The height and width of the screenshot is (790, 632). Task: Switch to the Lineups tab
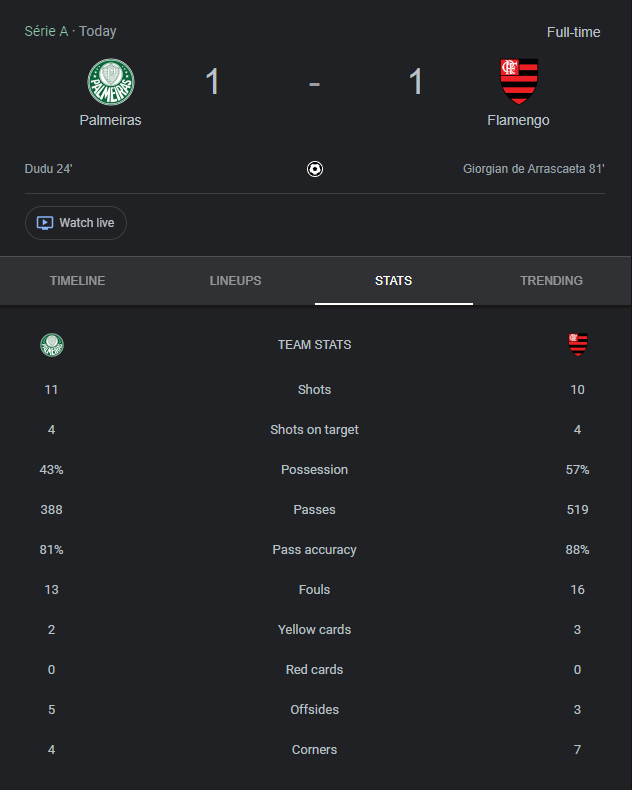tap(235, 281)
